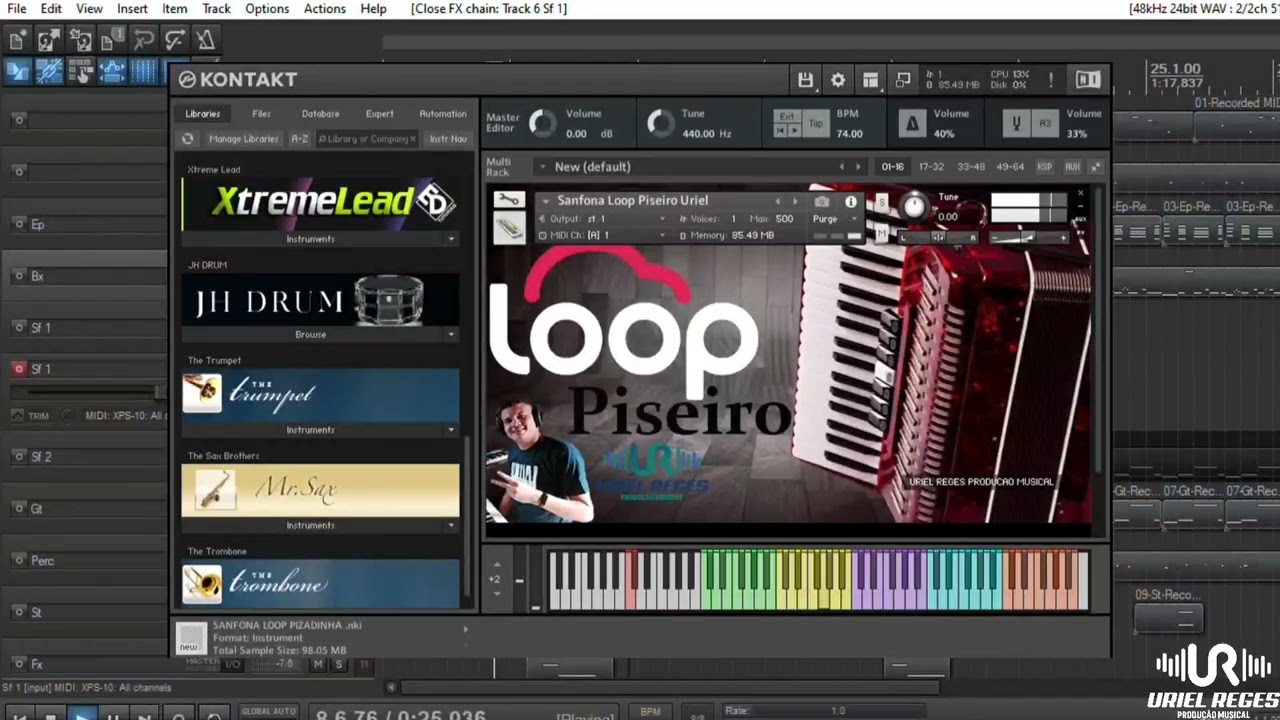Open REAPER Actions menu
The height and width of the screenshot is (720, 1280).
[324, 8]
